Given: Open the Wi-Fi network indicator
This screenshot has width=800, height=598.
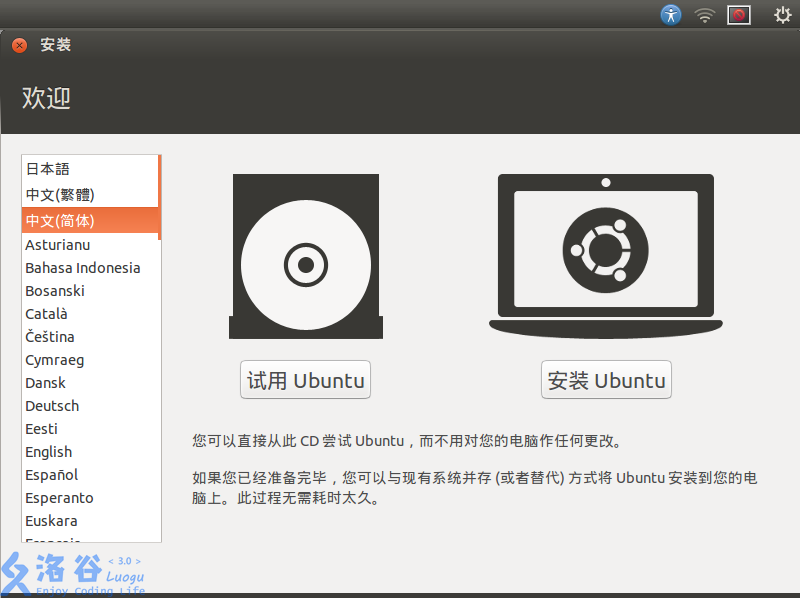Looking at the screenshot, I should [705, 15].
